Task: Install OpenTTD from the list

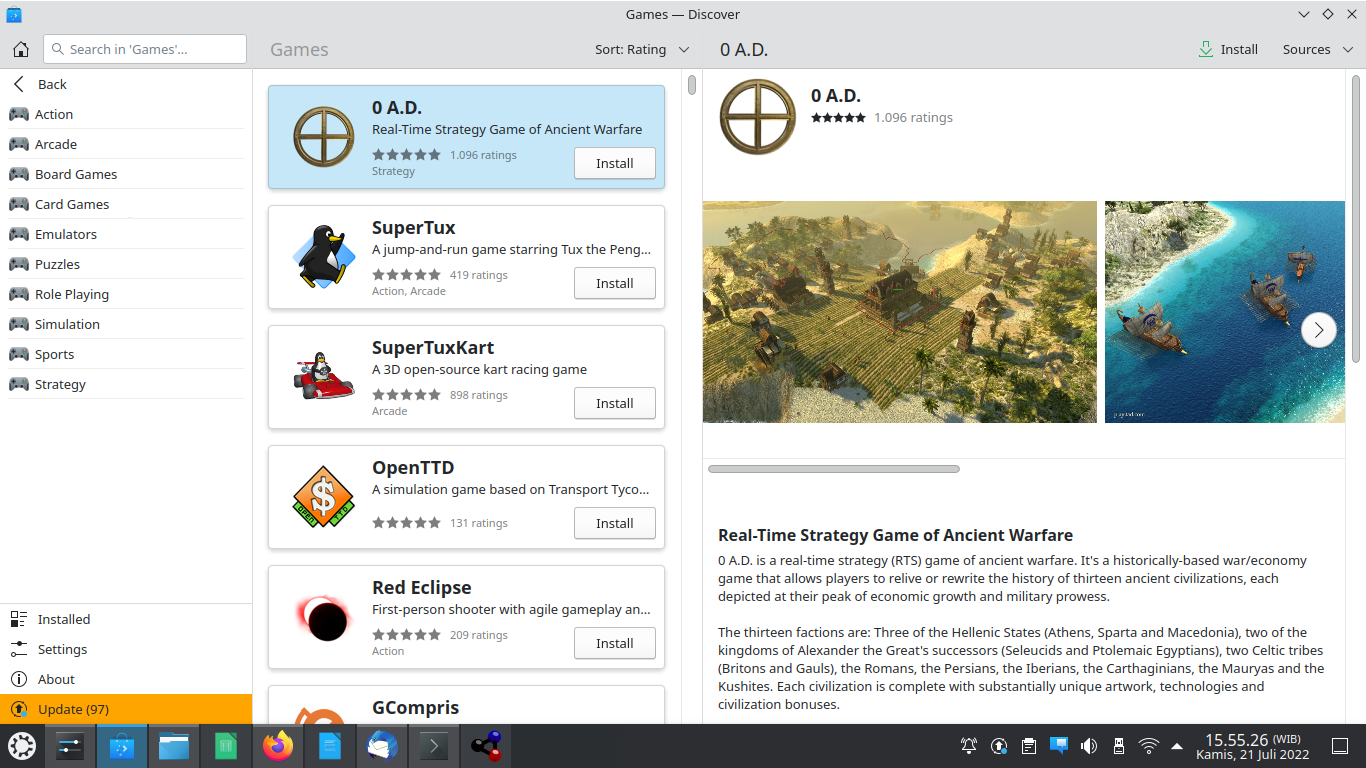Action: click(x=615, y=523)
